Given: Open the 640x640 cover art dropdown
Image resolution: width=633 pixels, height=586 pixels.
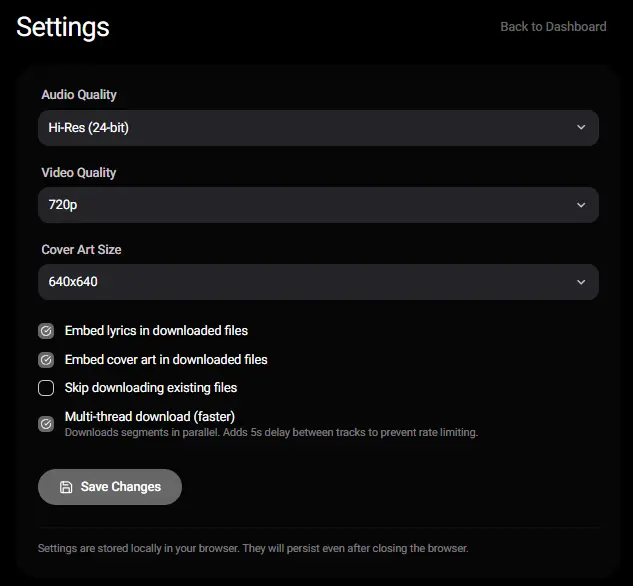Looking at the screenshot, I should [x=318, y=282].
